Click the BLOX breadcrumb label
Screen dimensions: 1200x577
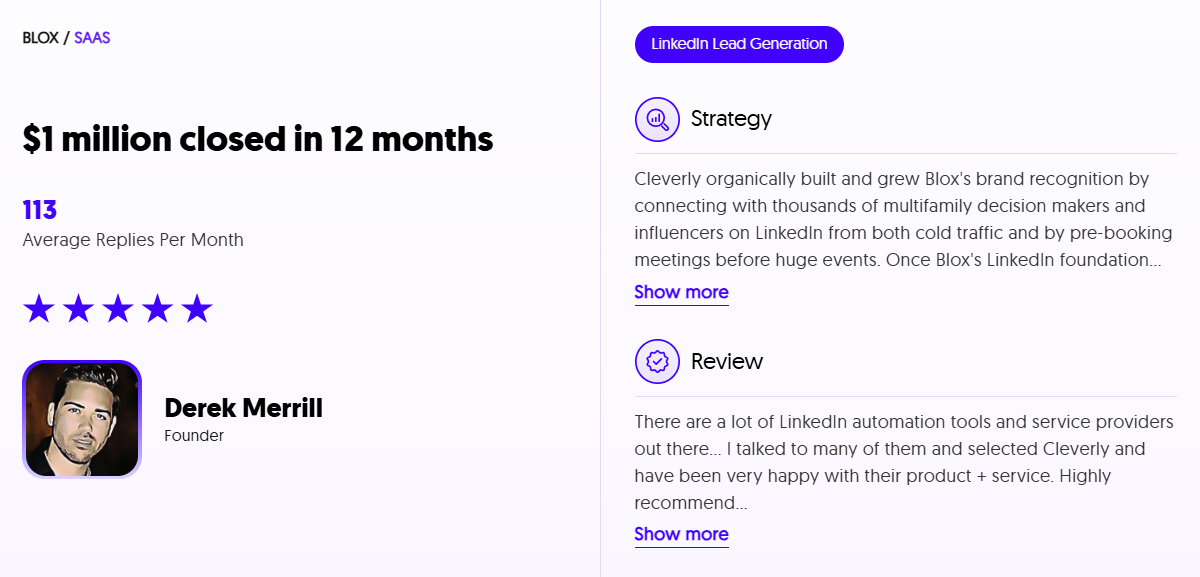(x=41, y=38)
